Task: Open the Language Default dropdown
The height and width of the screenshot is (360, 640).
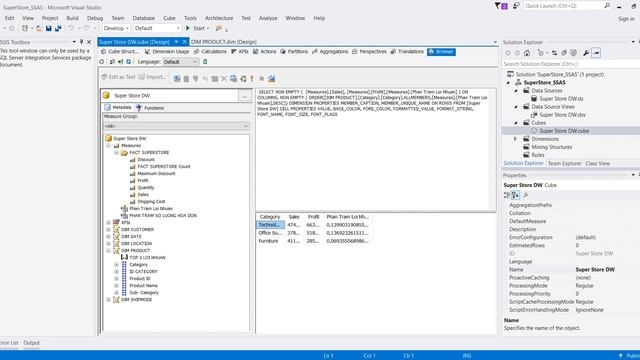Action: [180, 62]
